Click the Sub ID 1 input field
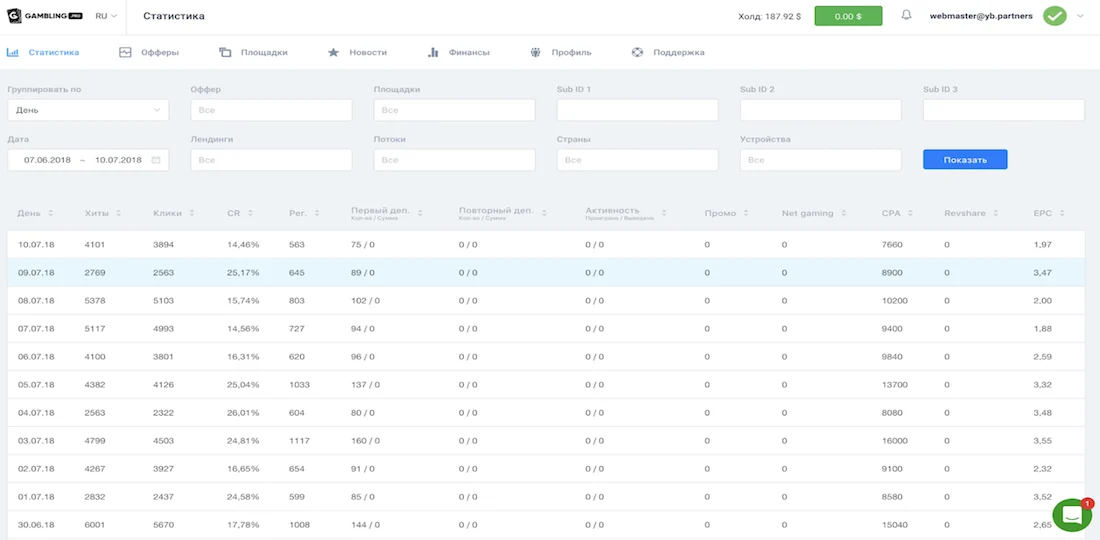Image resolution: width=1100 pixels, height=540 pixels. pyautogui.click(x=638, y=110)
